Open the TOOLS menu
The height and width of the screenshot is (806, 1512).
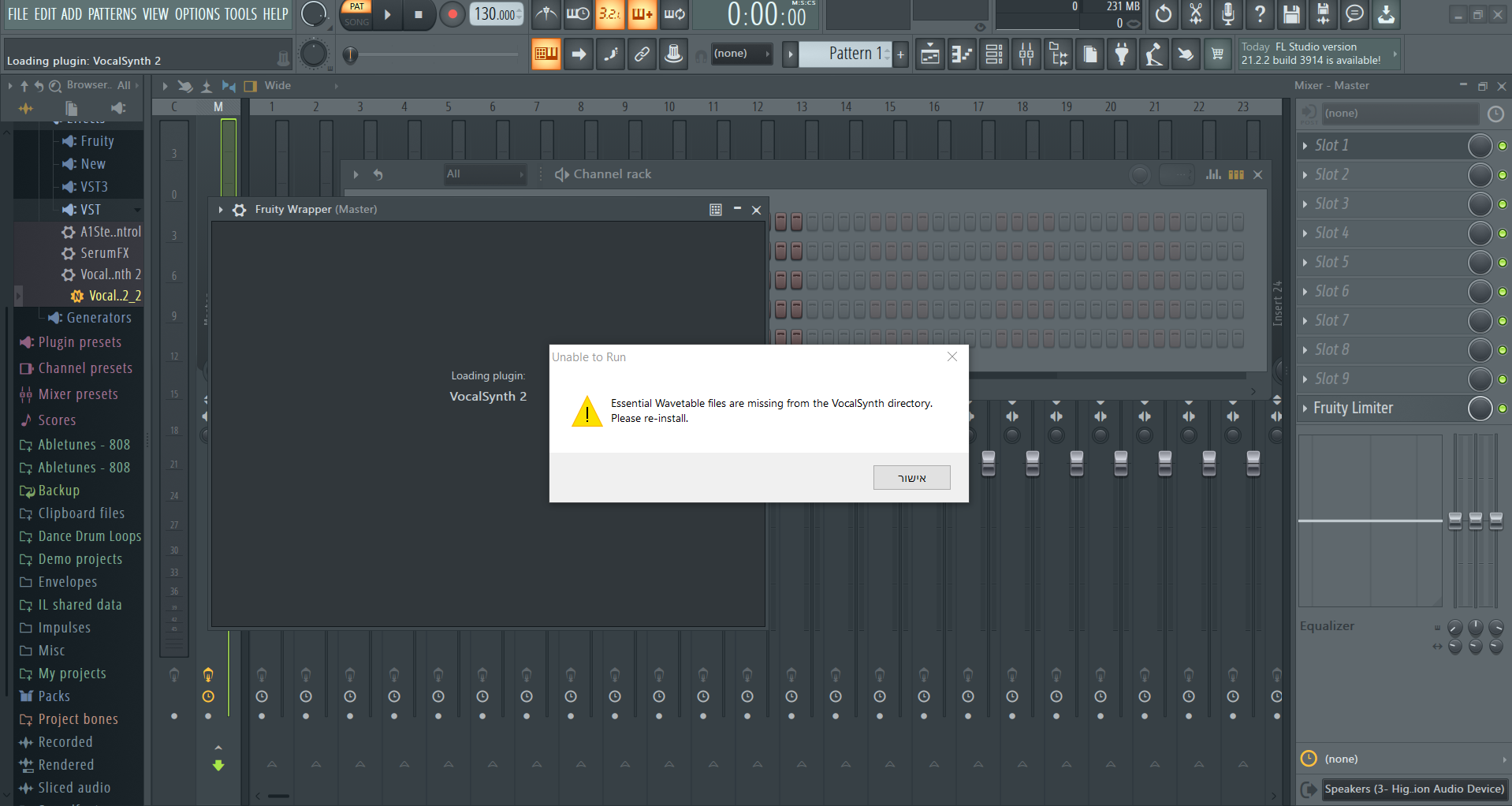point(240,14)
